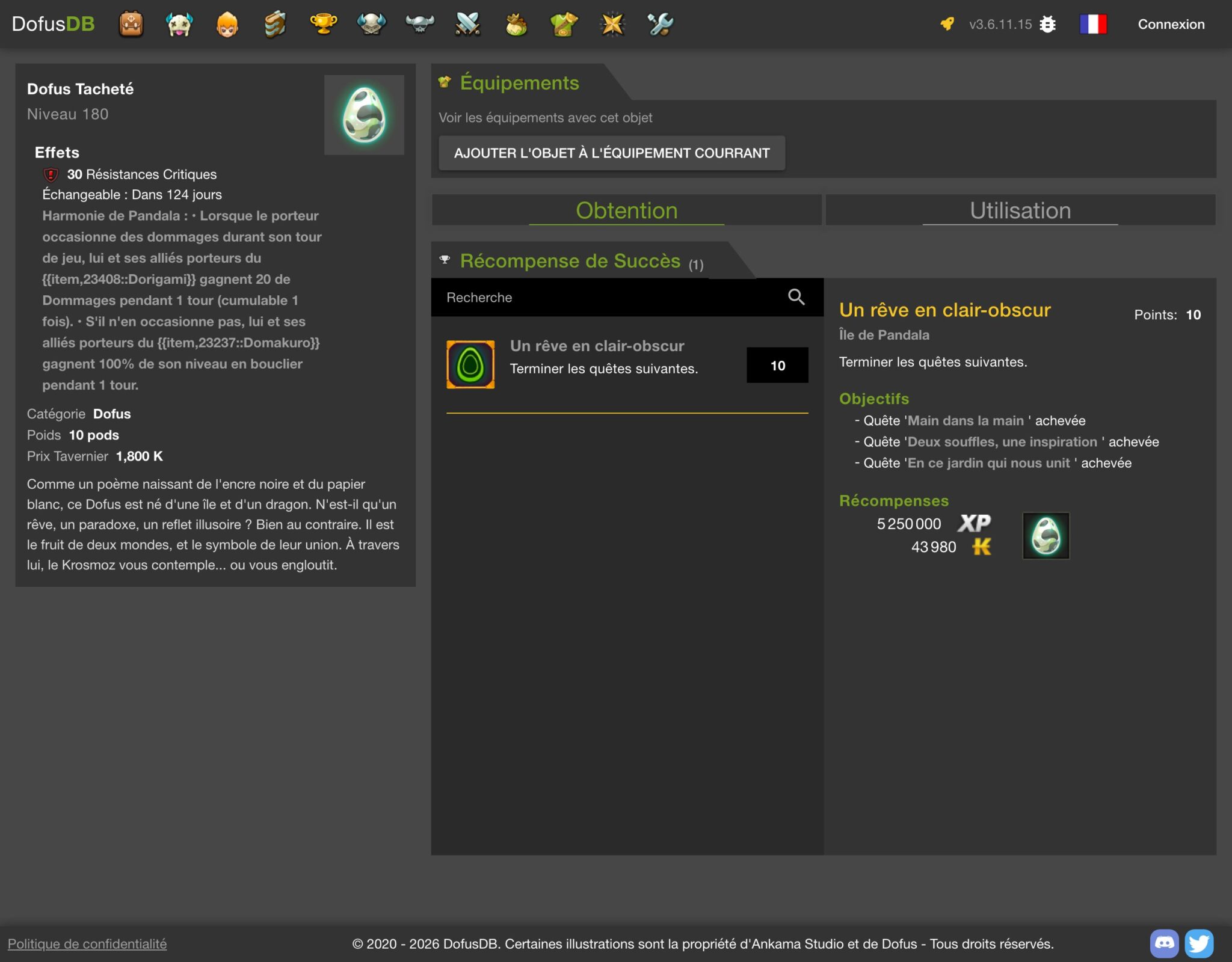This screenshot has height=962, width=1232.
Task: Open the crossed swords icon
Action: (467, 24)
